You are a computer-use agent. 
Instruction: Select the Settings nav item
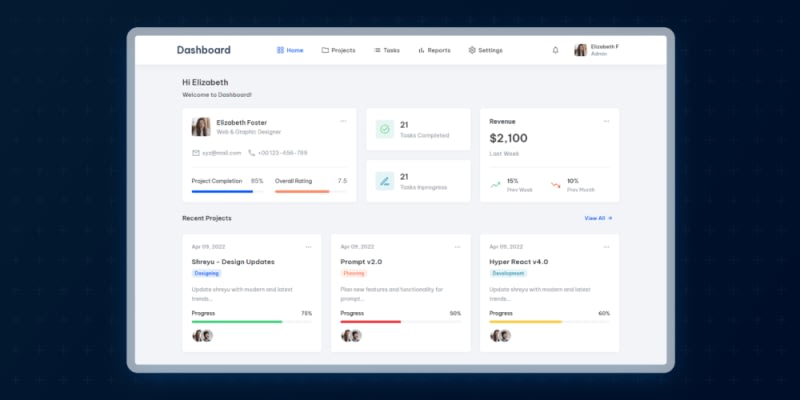pyautogui.click(x=485, y=50)
